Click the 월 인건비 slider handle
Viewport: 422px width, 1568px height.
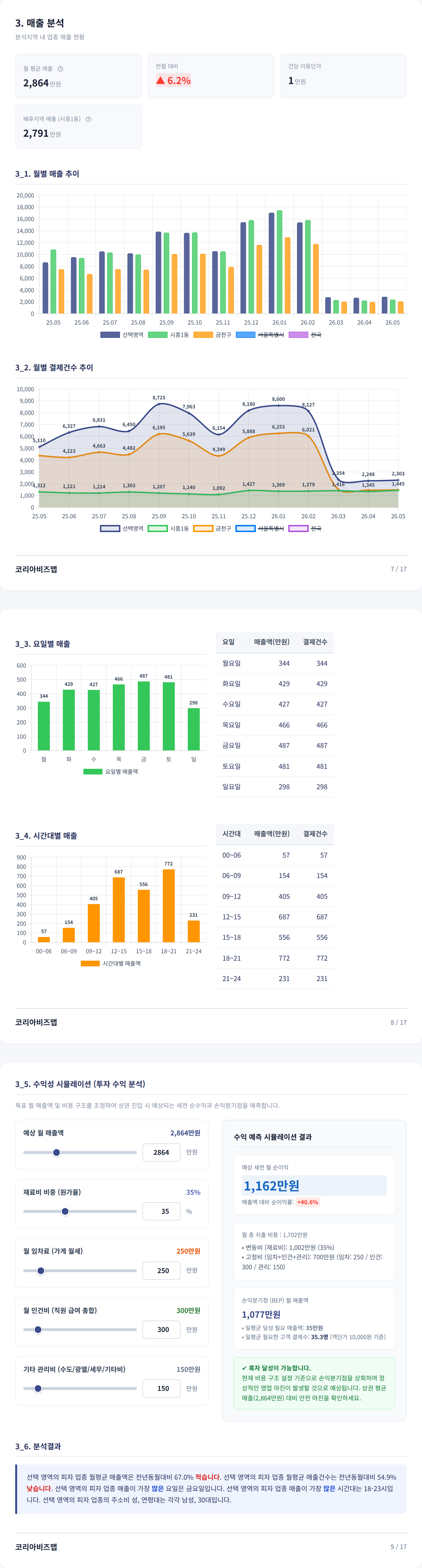coord(38,1329)
